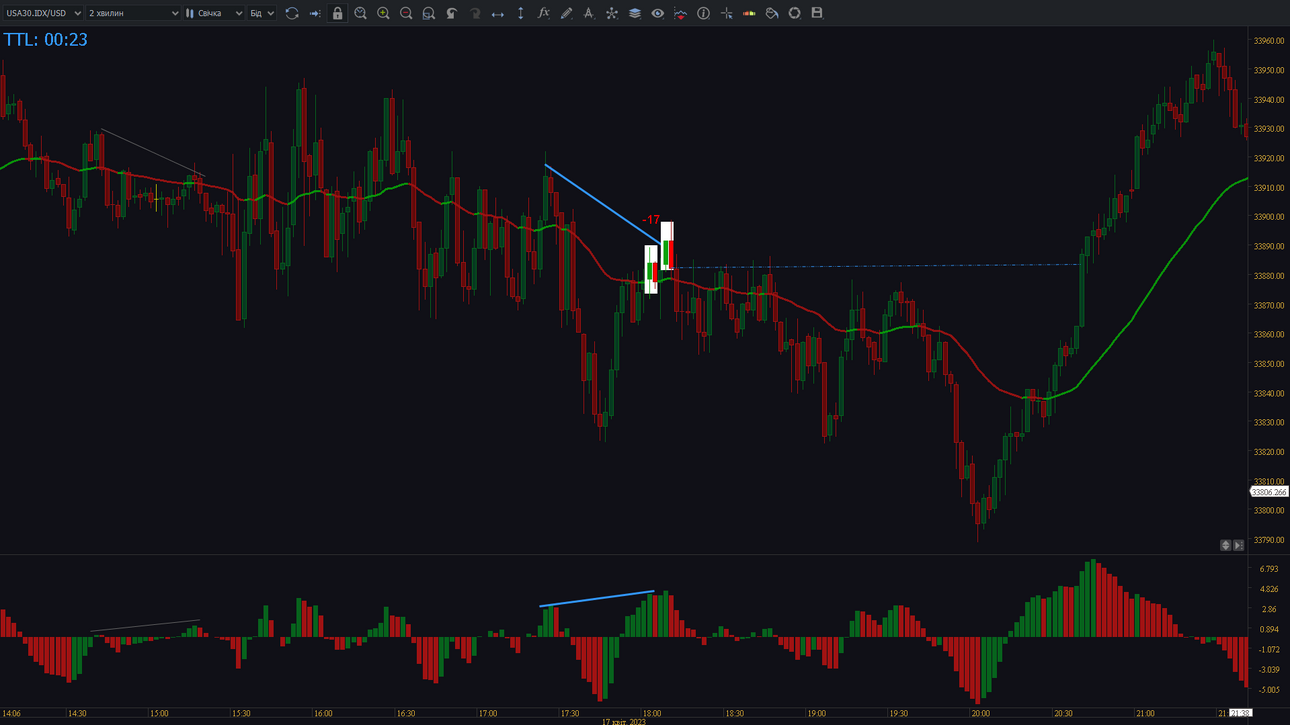
Task: Open the Бід price side dropdown
Action: (x=262, y=13)
